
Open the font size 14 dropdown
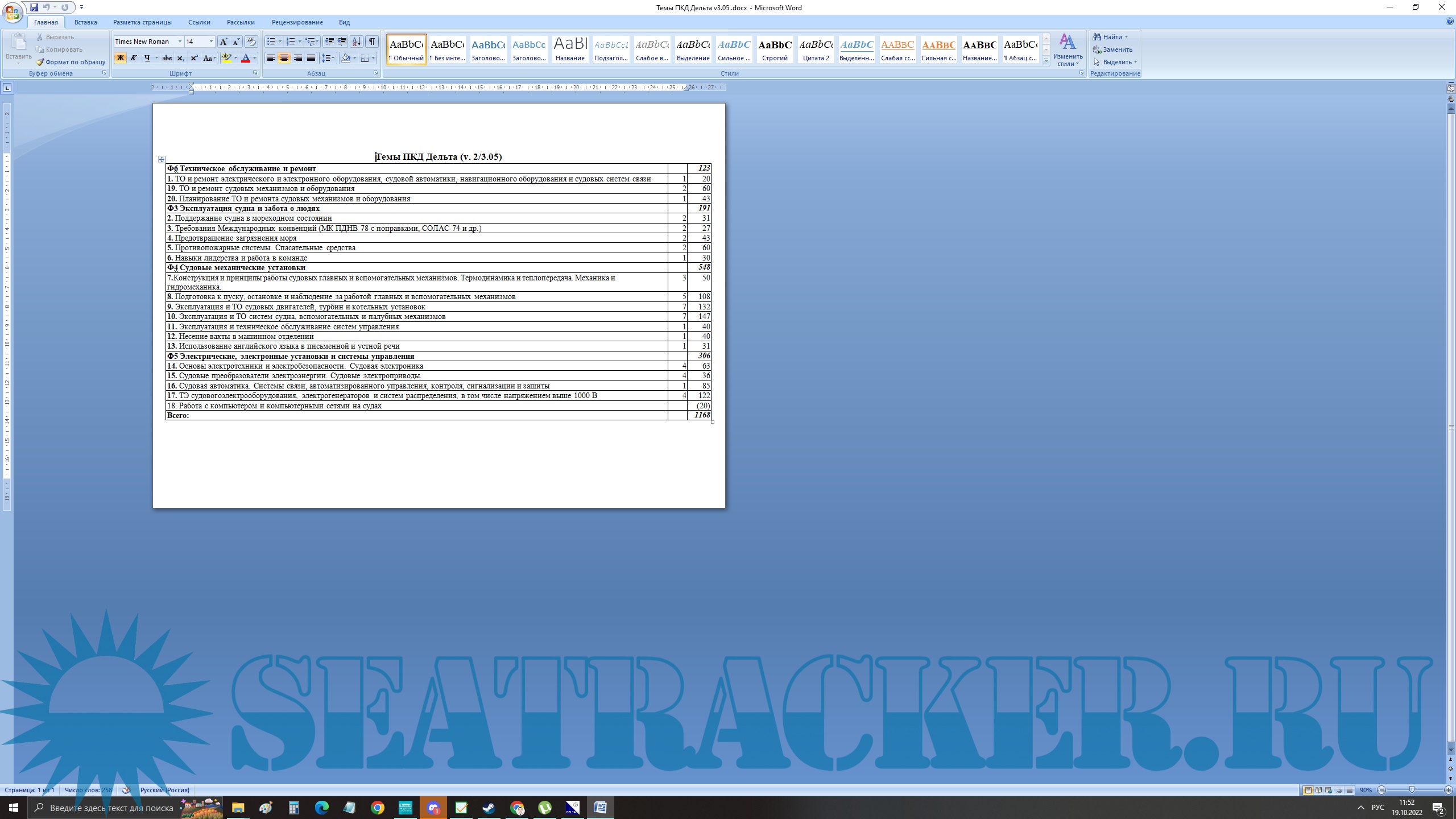[x=211, y=42]
